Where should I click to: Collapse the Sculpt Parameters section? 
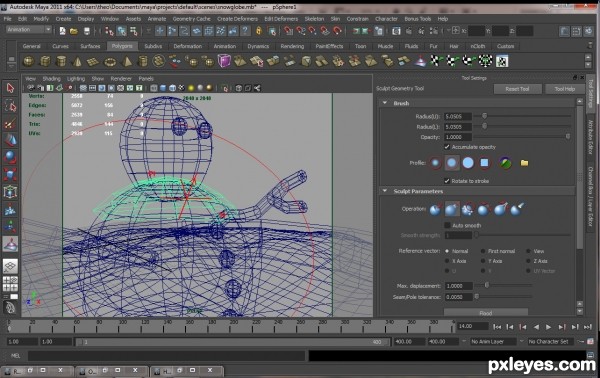(385, 191)
